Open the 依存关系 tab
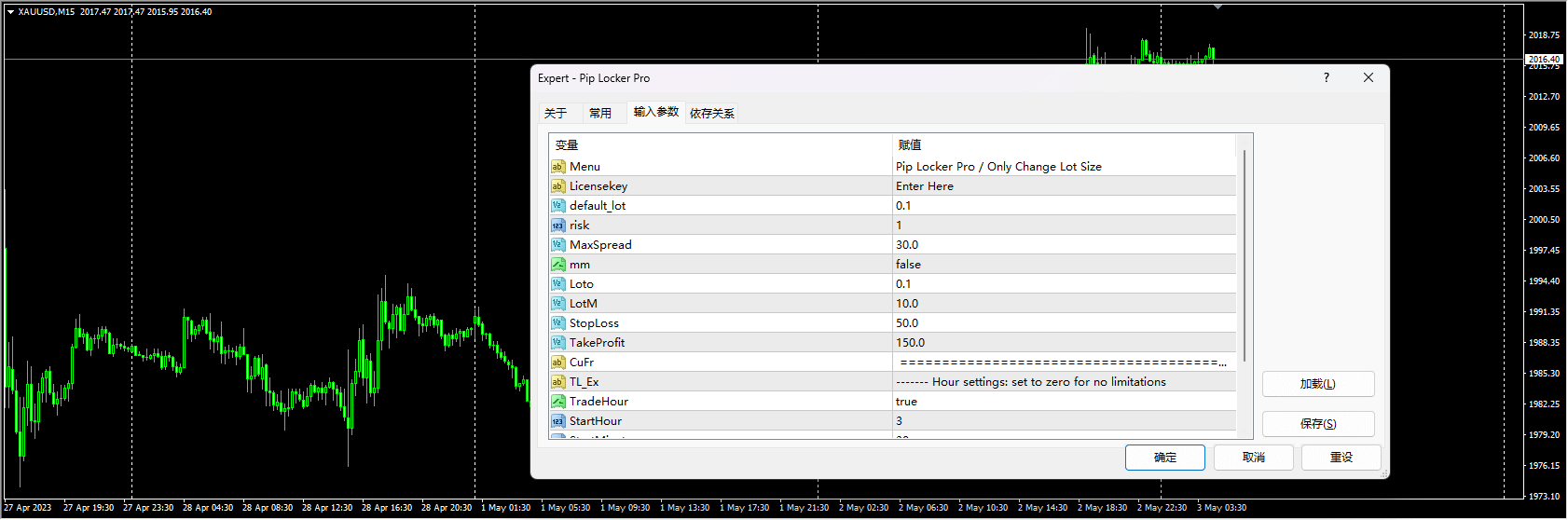The image size is (1568, 520). tap(712, 114)
